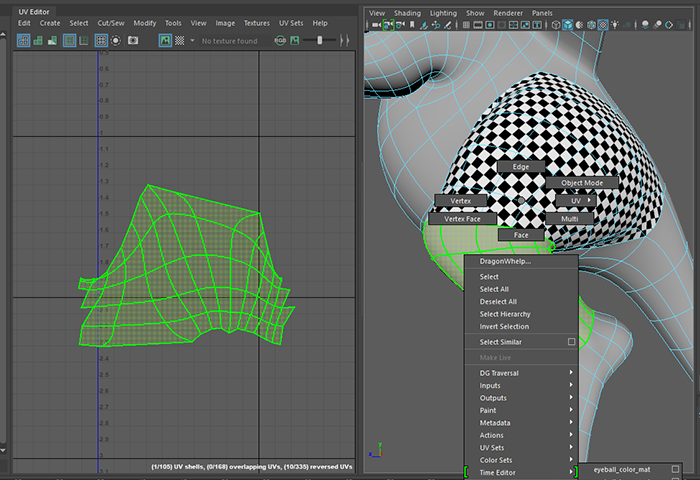Open the Cut/Sew menu
This screenshot has width=700, height=480.
[110, 23]
